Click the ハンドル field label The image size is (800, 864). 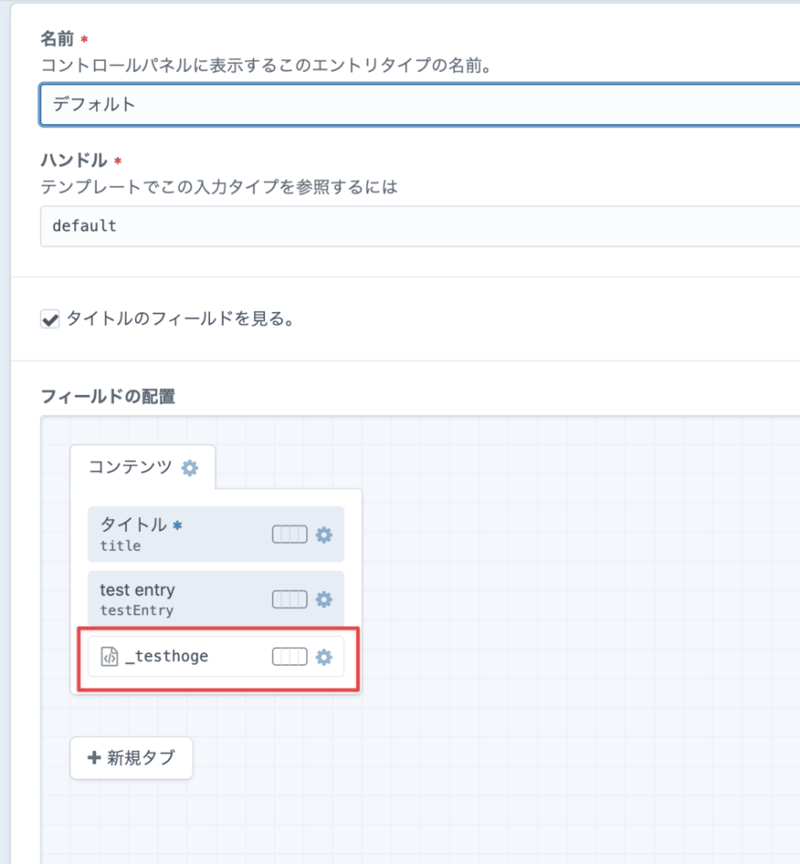(75, 161)
